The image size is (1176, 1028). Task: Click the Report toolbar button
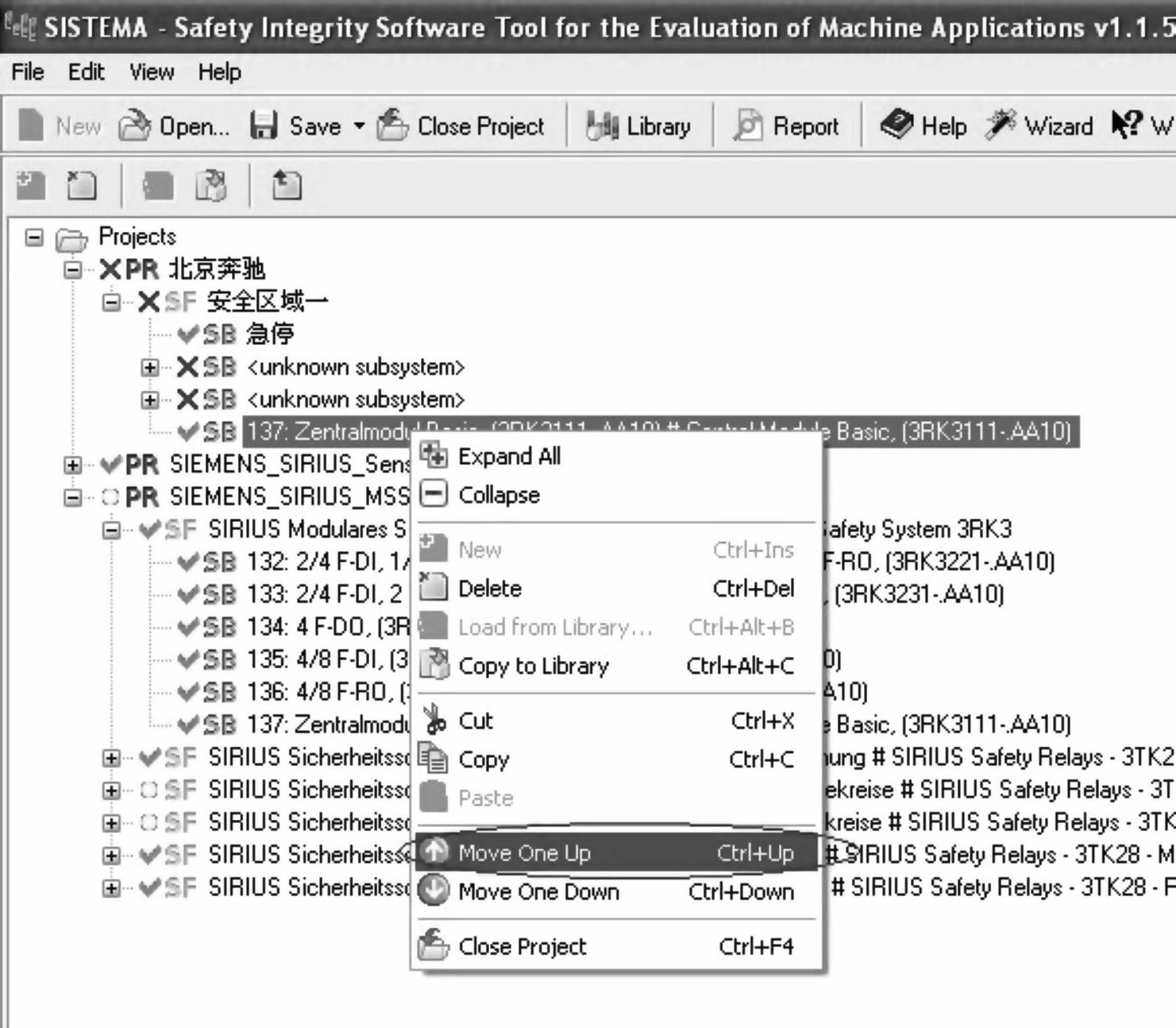click(786, 126)
